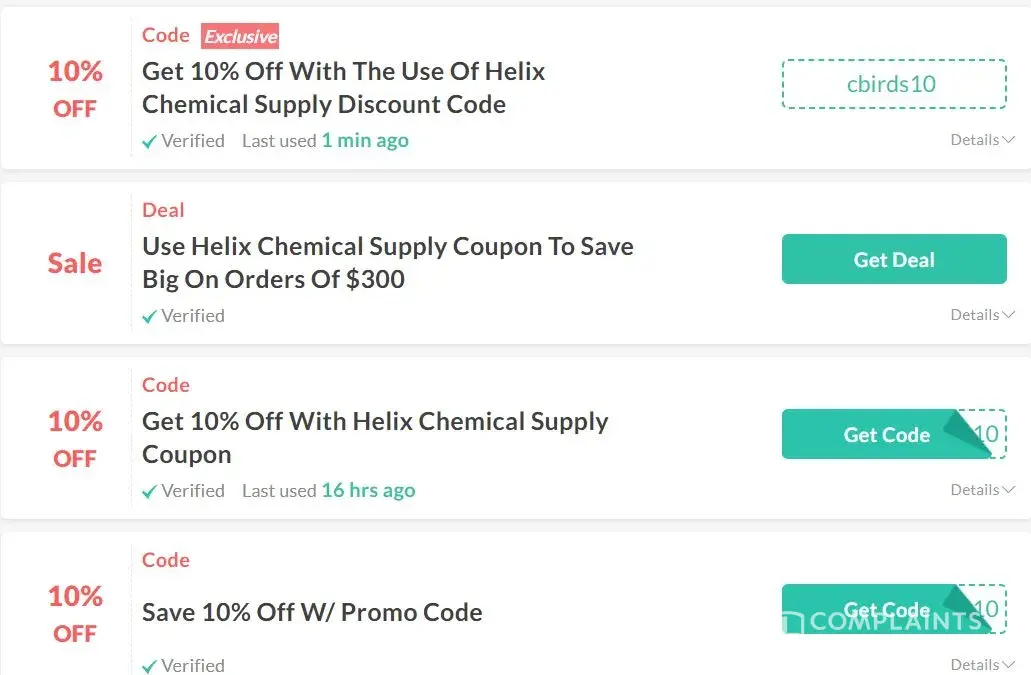Click Verified checkmark on the first offer
1031x675 pixels.
click(x=150, y=142)
